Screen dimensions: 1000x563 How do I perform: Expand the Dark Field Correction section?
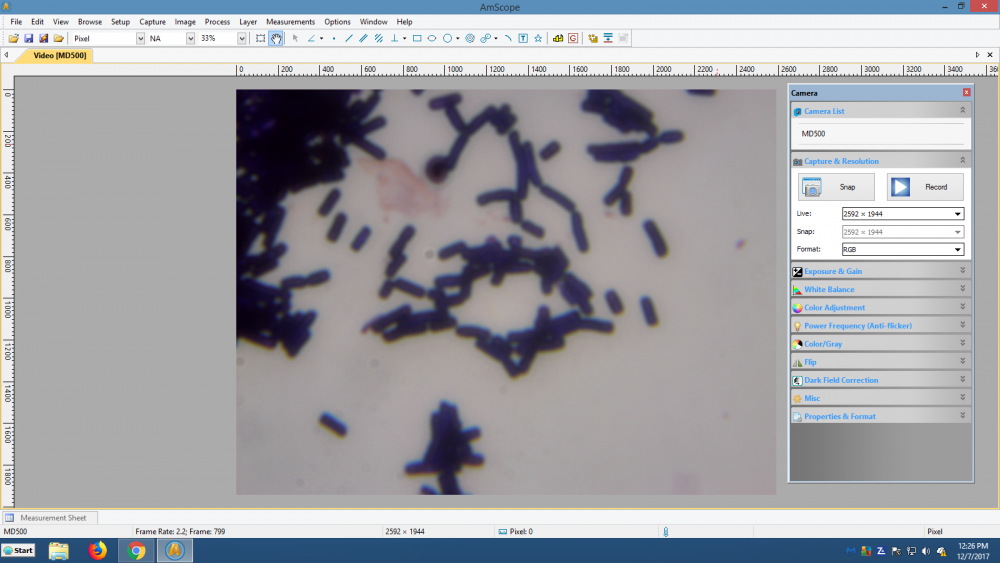pos(880,380)
